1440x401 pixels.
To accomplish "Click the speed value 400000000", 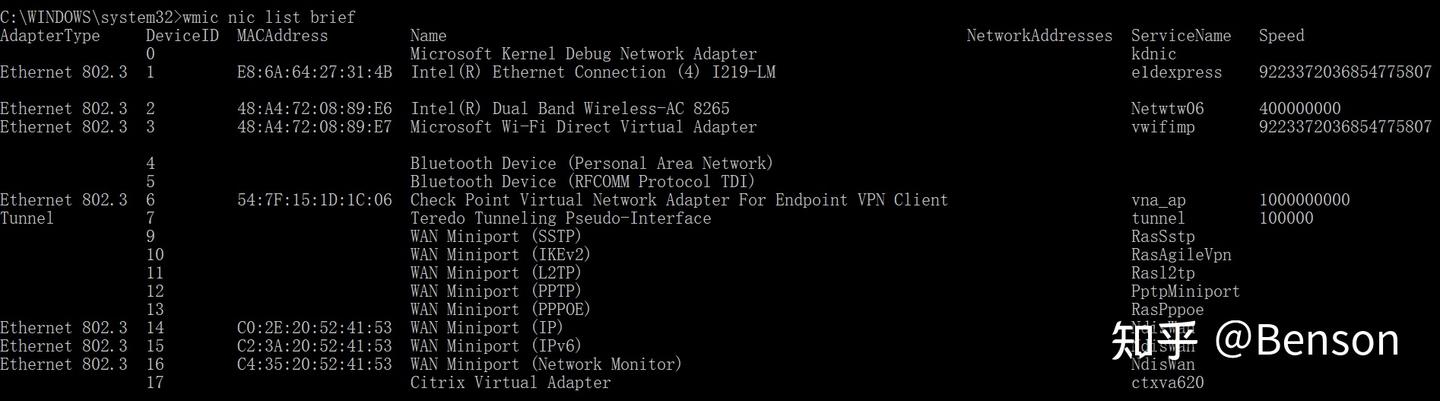I will point(1299,108).
